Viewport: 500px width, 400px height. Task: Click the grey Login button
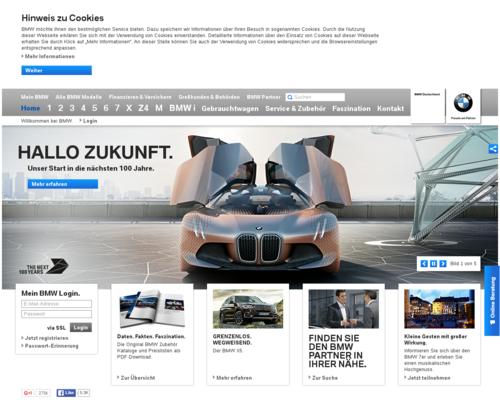coord(81,328)
